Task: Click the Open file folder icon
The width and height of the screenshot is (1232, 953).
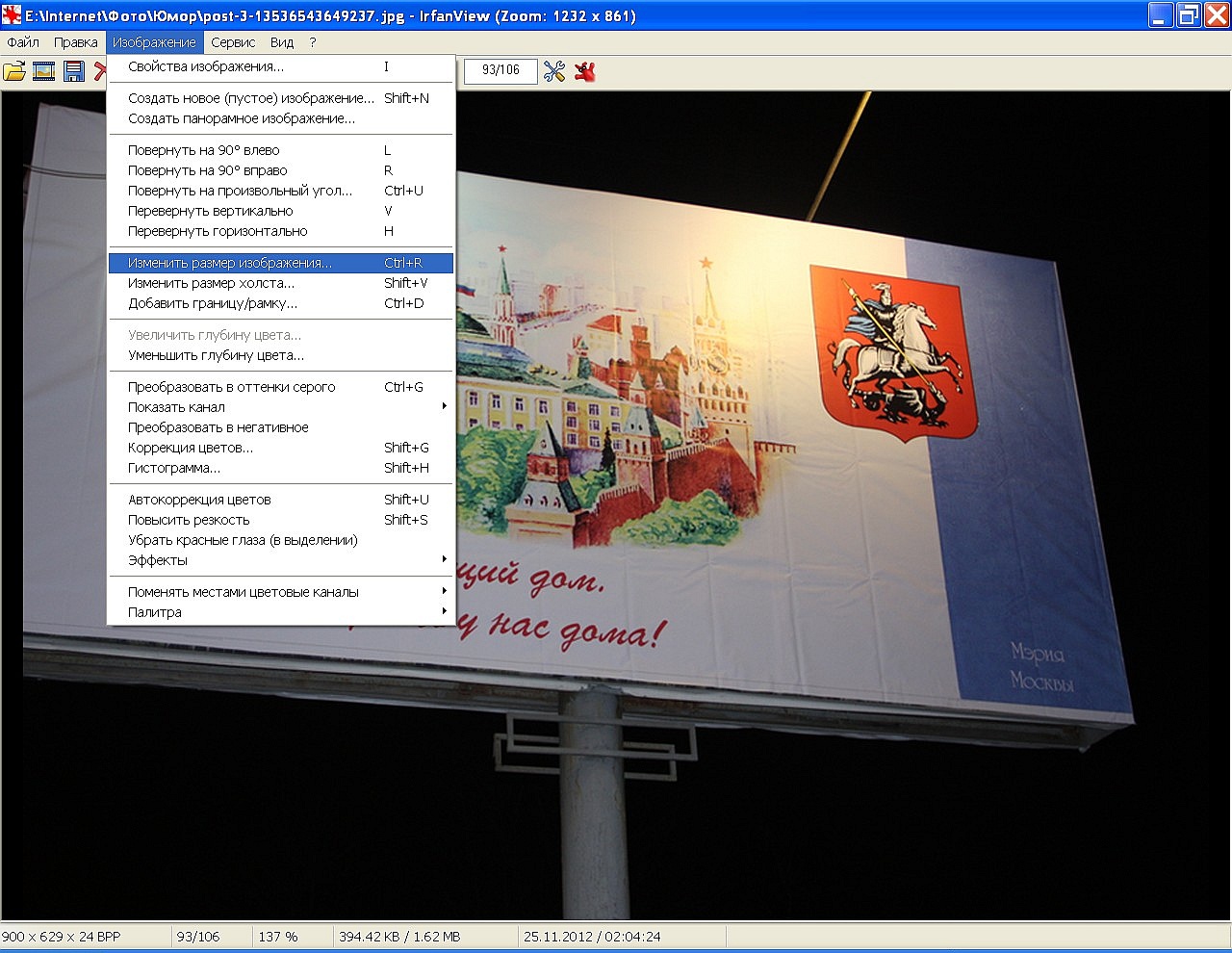Action: [14, 71]
